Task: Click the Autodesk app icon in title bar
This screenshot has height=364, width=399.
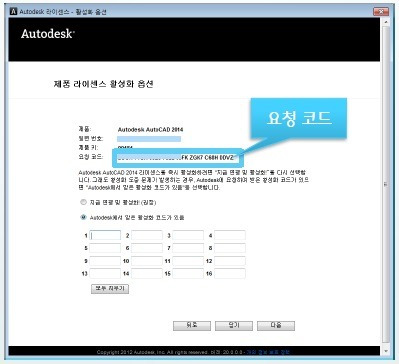Action: (x=14, y=12)
